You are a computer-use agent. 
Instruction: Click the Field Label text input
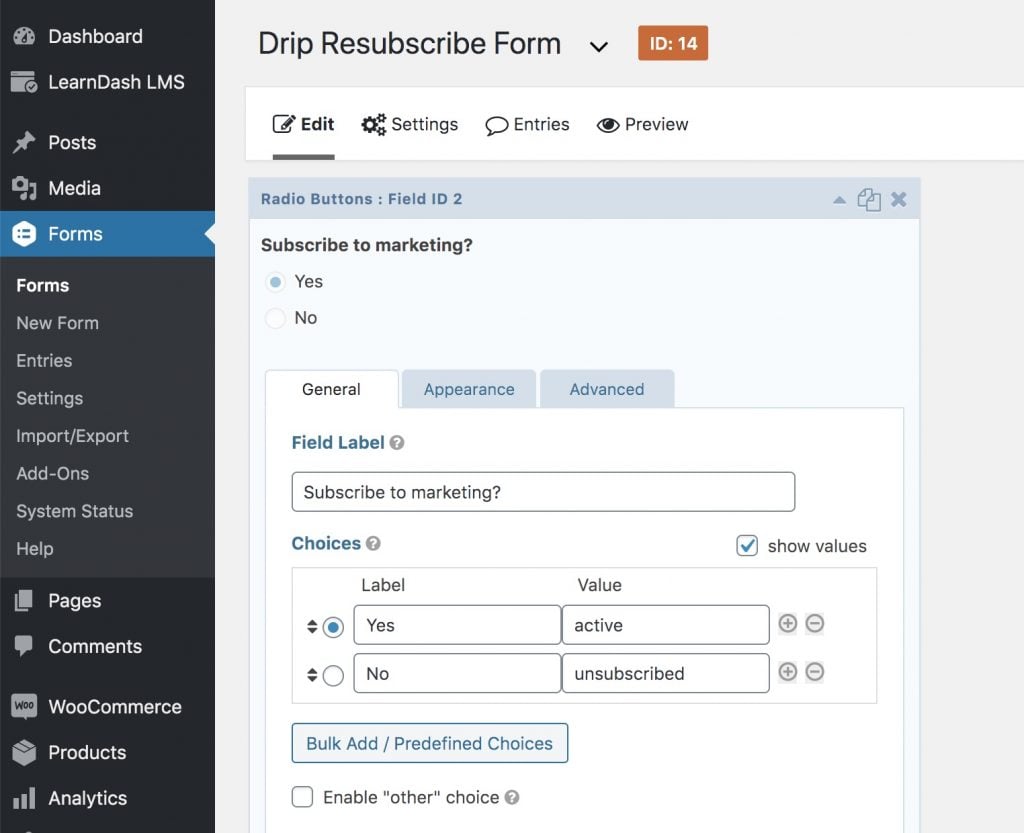point(543,492)
